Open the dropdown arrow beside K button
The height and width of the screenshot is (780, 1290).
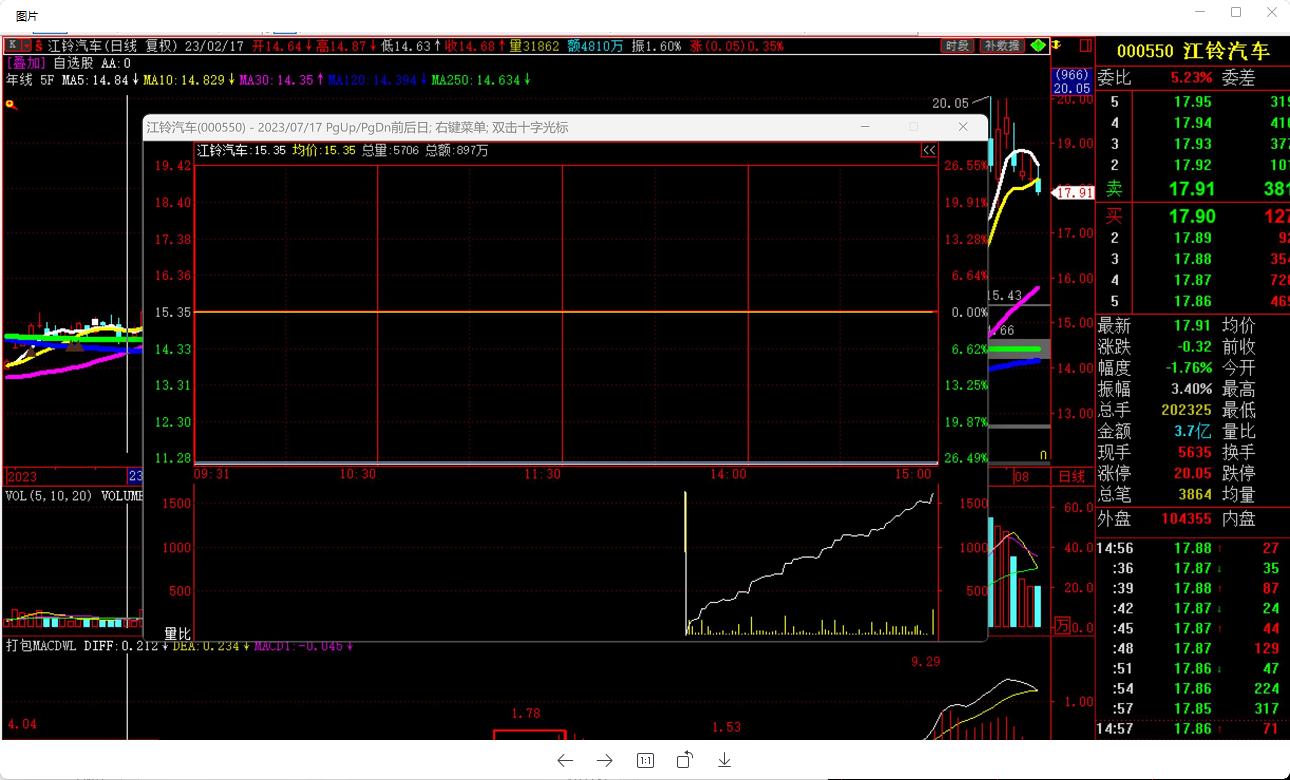click(x=26, y=46)
